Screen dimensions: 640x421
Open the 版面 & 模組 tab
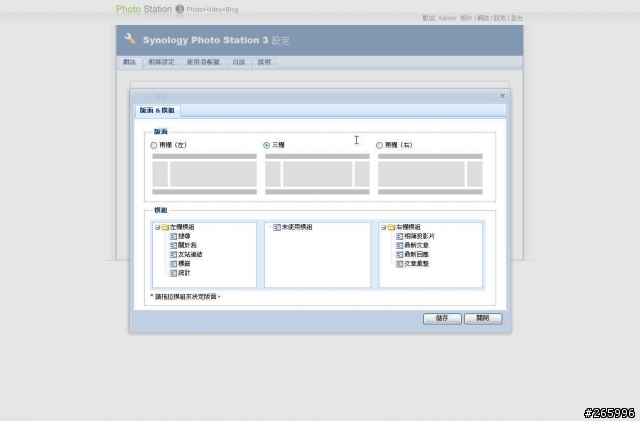pos(158,110)
